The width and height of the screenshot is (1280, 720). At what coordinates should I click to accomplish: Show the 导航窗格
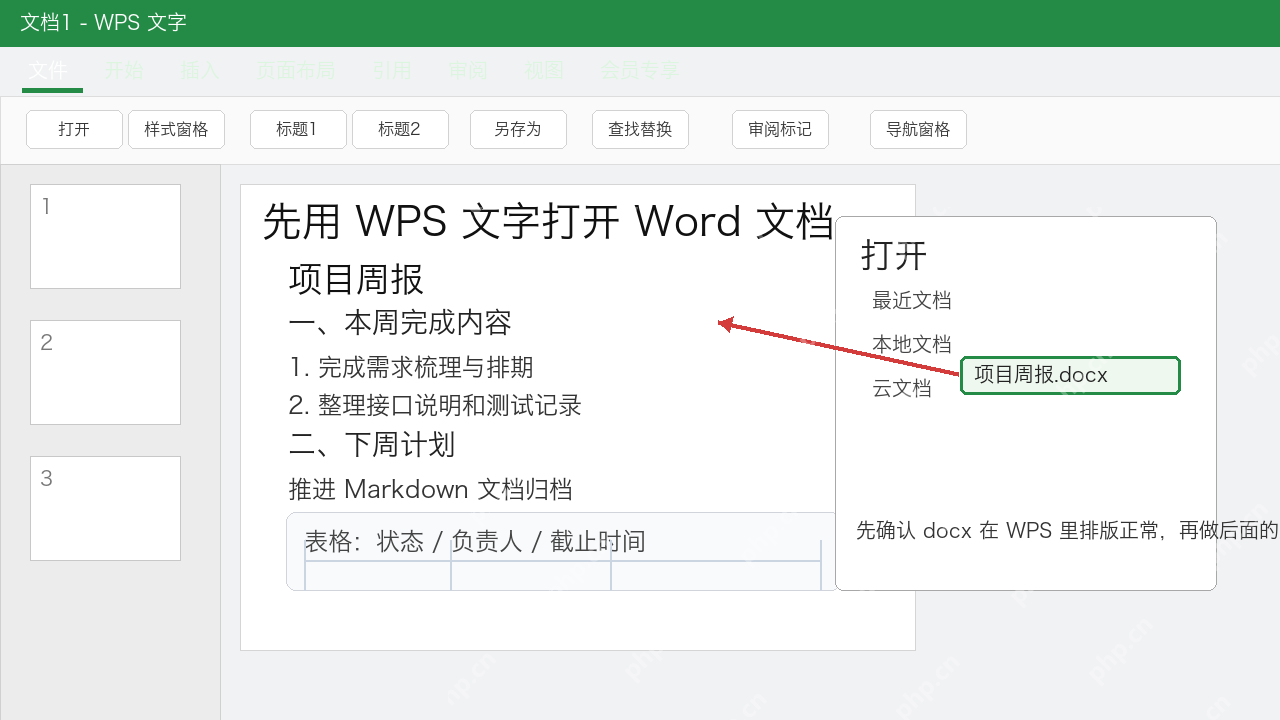pos(918,129)
